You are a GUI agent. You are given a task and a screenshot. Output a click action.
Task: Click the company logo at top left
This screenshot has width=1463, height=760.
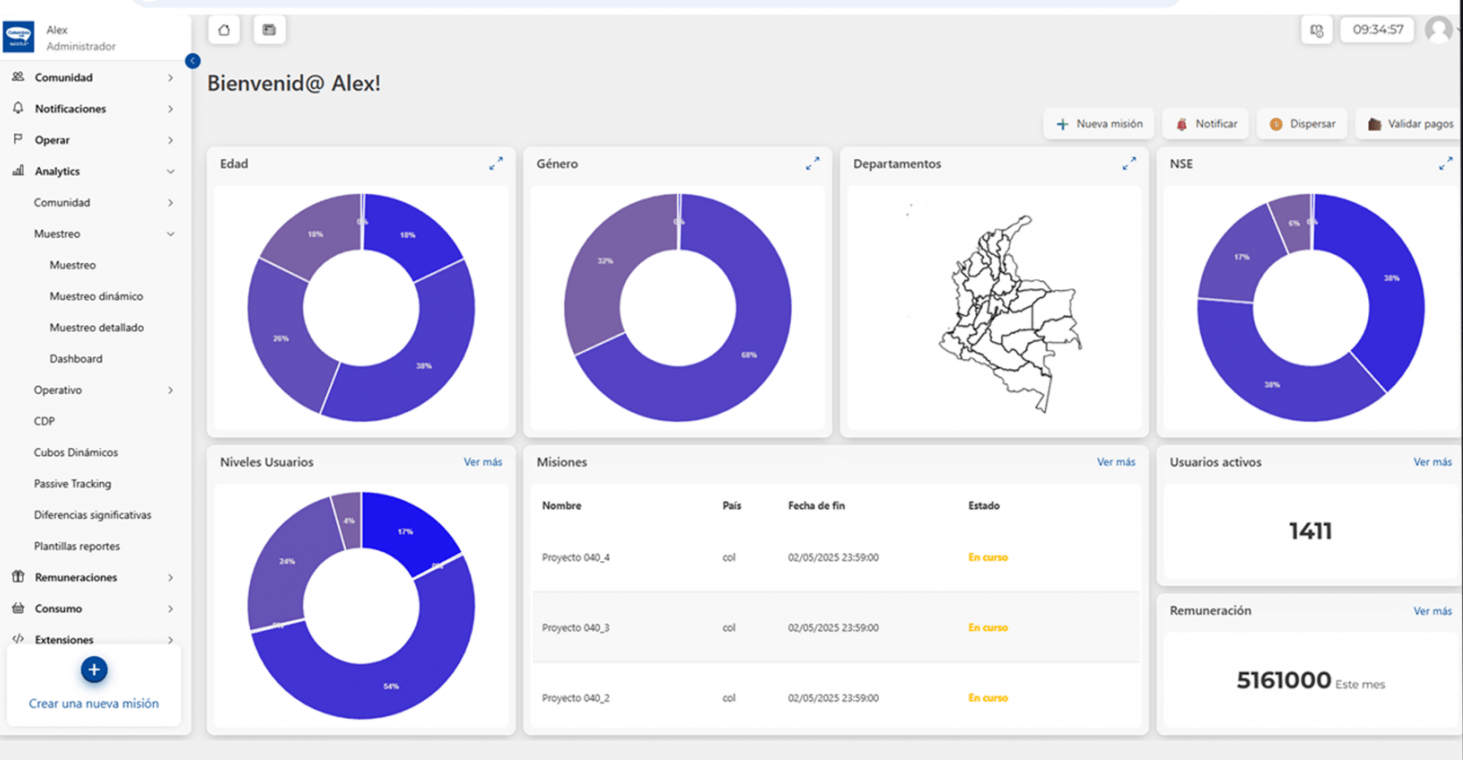click(19, 37)
